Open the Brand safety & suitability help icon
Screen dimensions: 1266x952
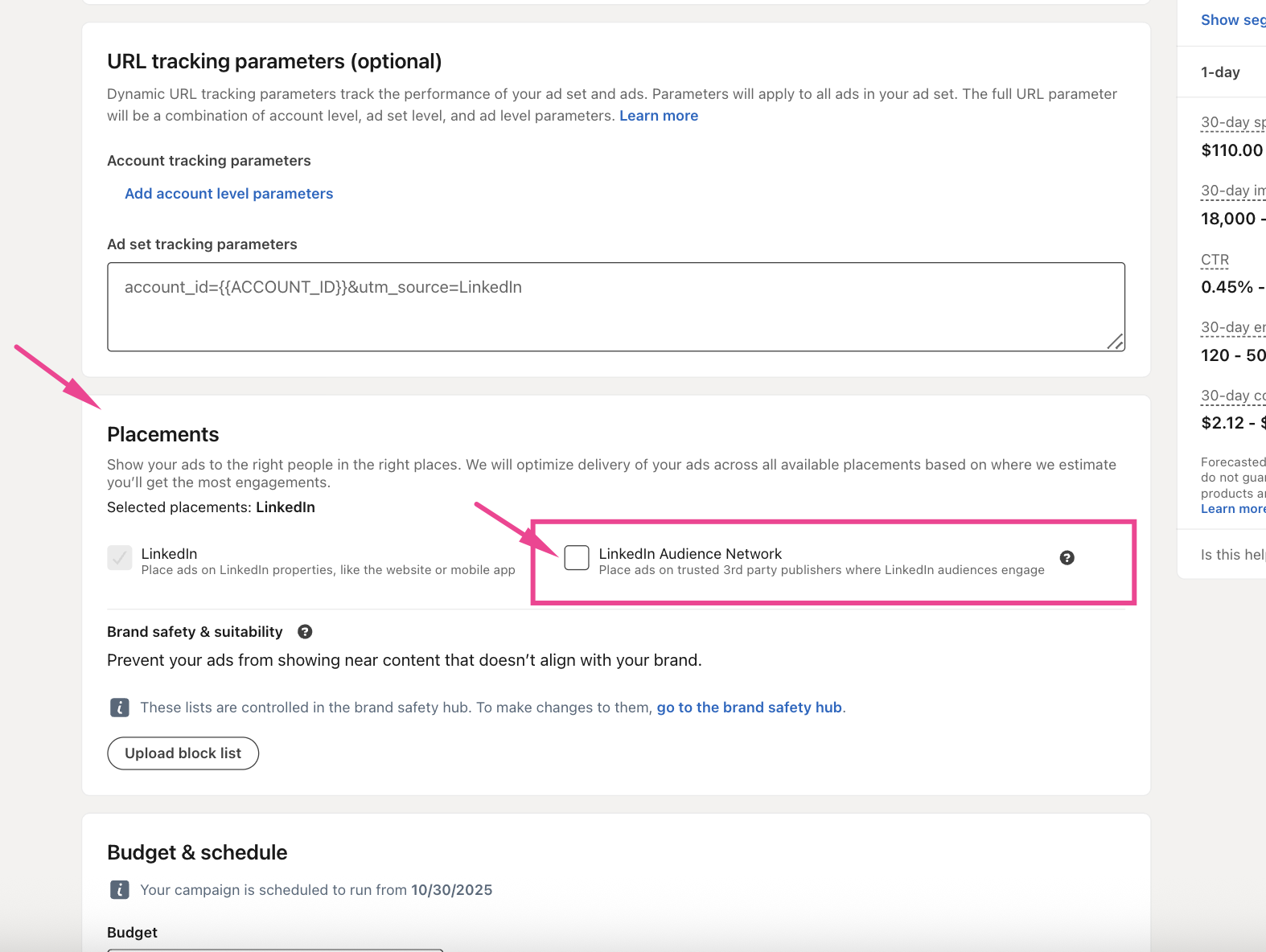pos(305,632)
